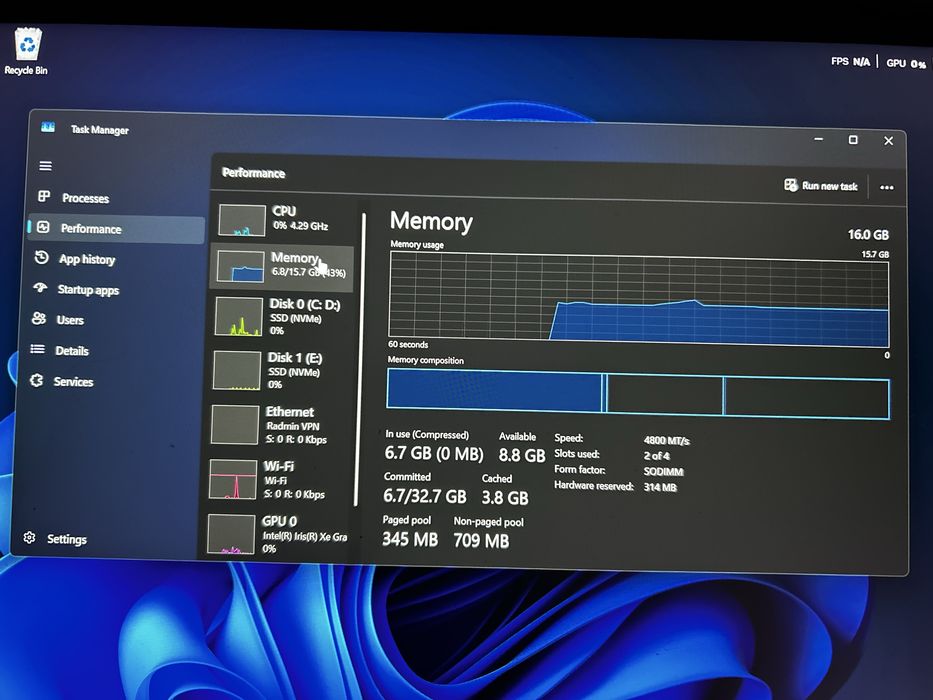Screen dimensions: 933x700
Task: Select the Processes page
Action: (x=116, y=198)
